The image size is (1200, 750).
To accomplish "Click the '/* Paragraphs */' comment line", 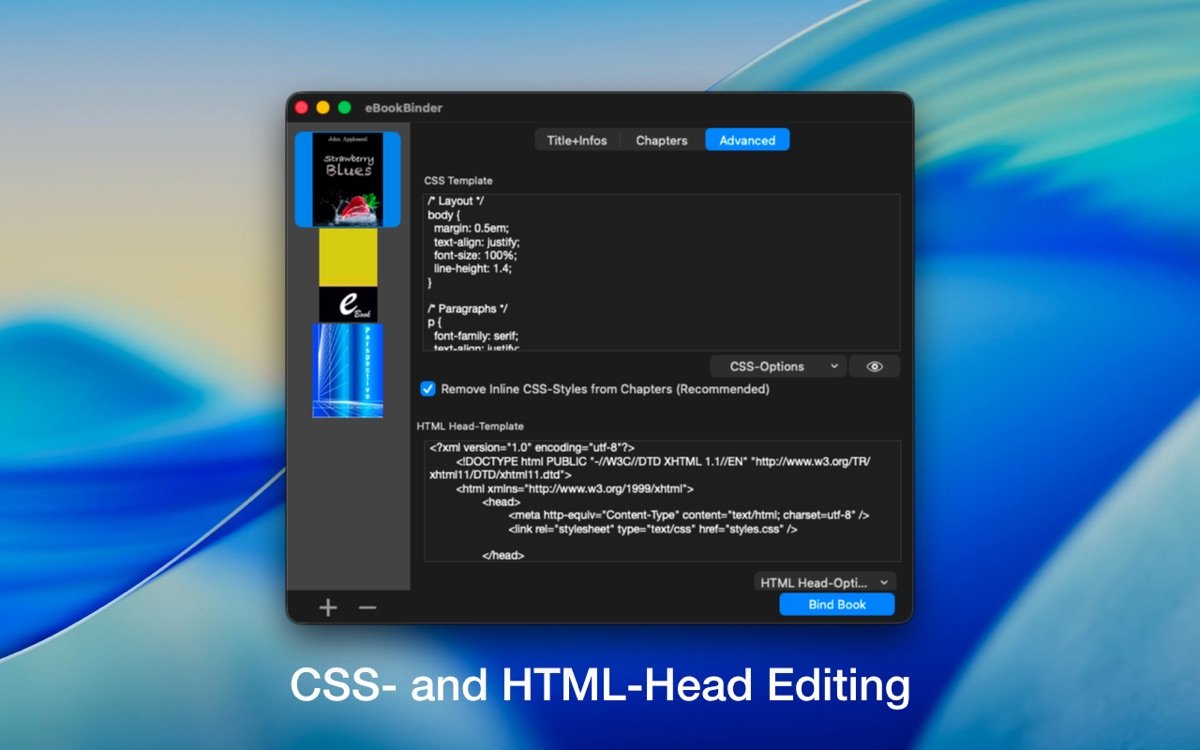I will [x=469, y=309].
